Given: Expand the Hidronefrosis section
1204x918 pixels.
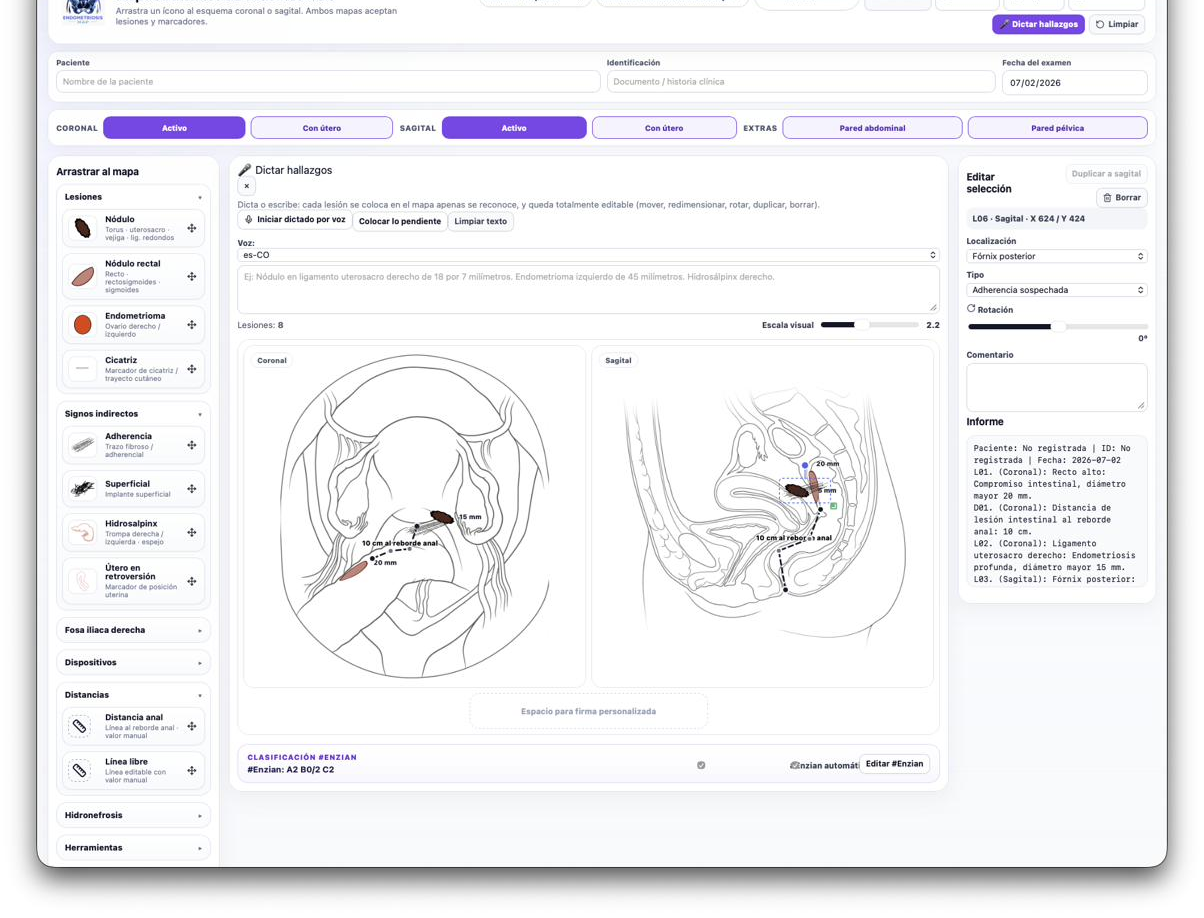Looking at the screenshot, I should click(133, 815).
